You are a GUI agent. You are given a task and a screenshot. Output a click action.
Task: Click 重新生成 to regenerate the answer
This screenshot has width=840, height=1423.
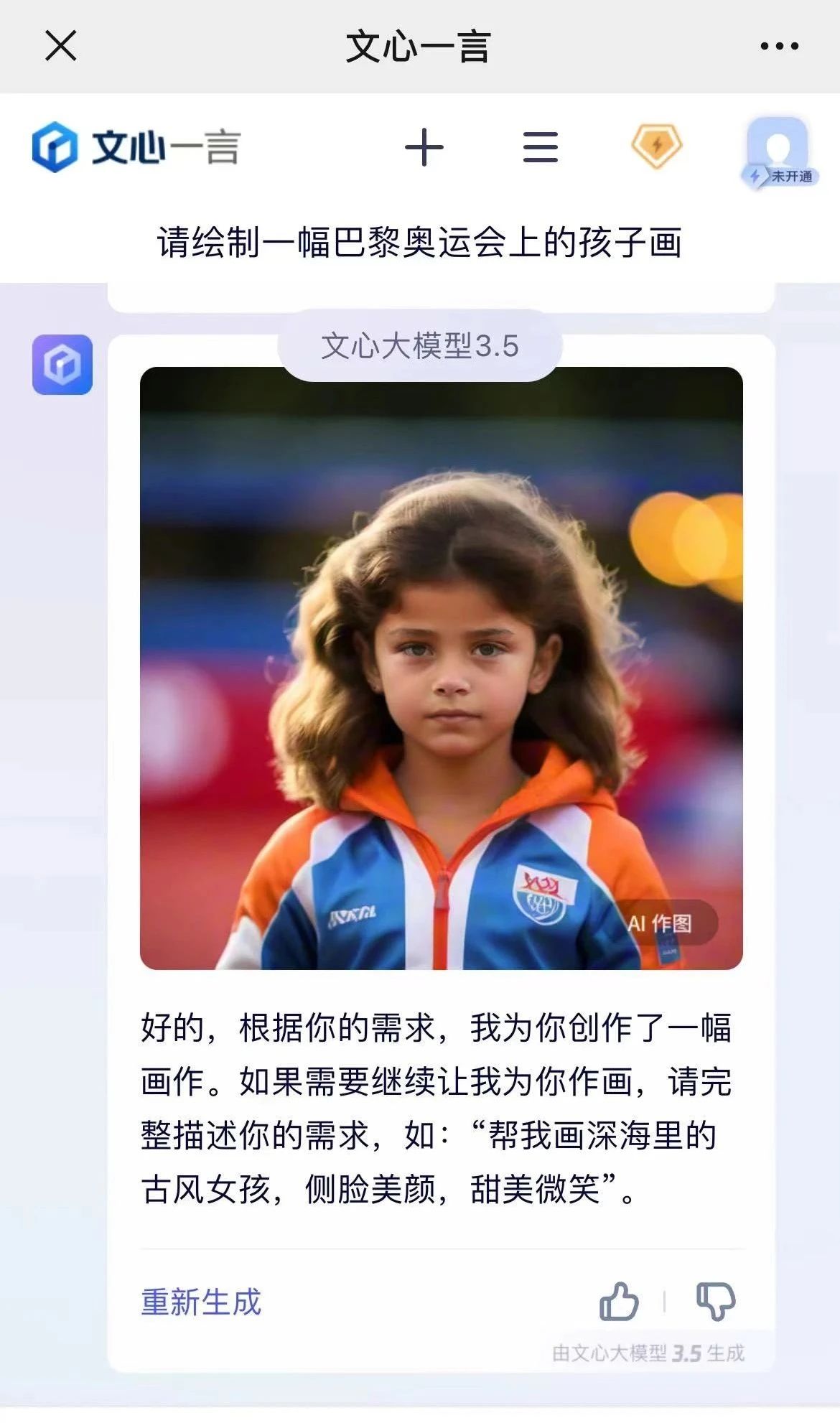point(201,1302)
